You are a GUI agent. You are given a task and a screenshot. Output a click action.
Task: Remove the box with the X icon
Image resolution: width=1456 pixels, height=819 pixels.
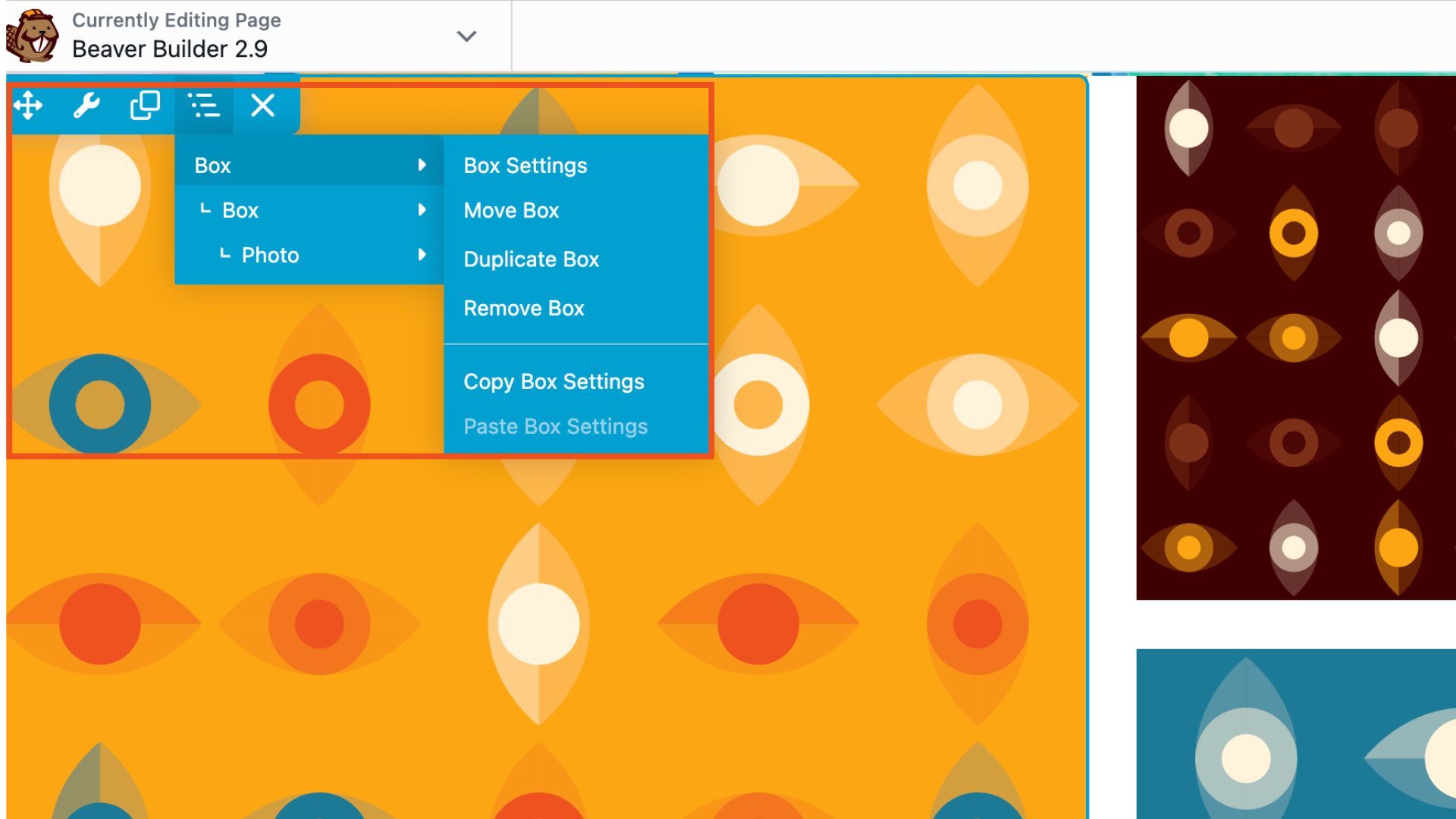[x=263, y=105]
